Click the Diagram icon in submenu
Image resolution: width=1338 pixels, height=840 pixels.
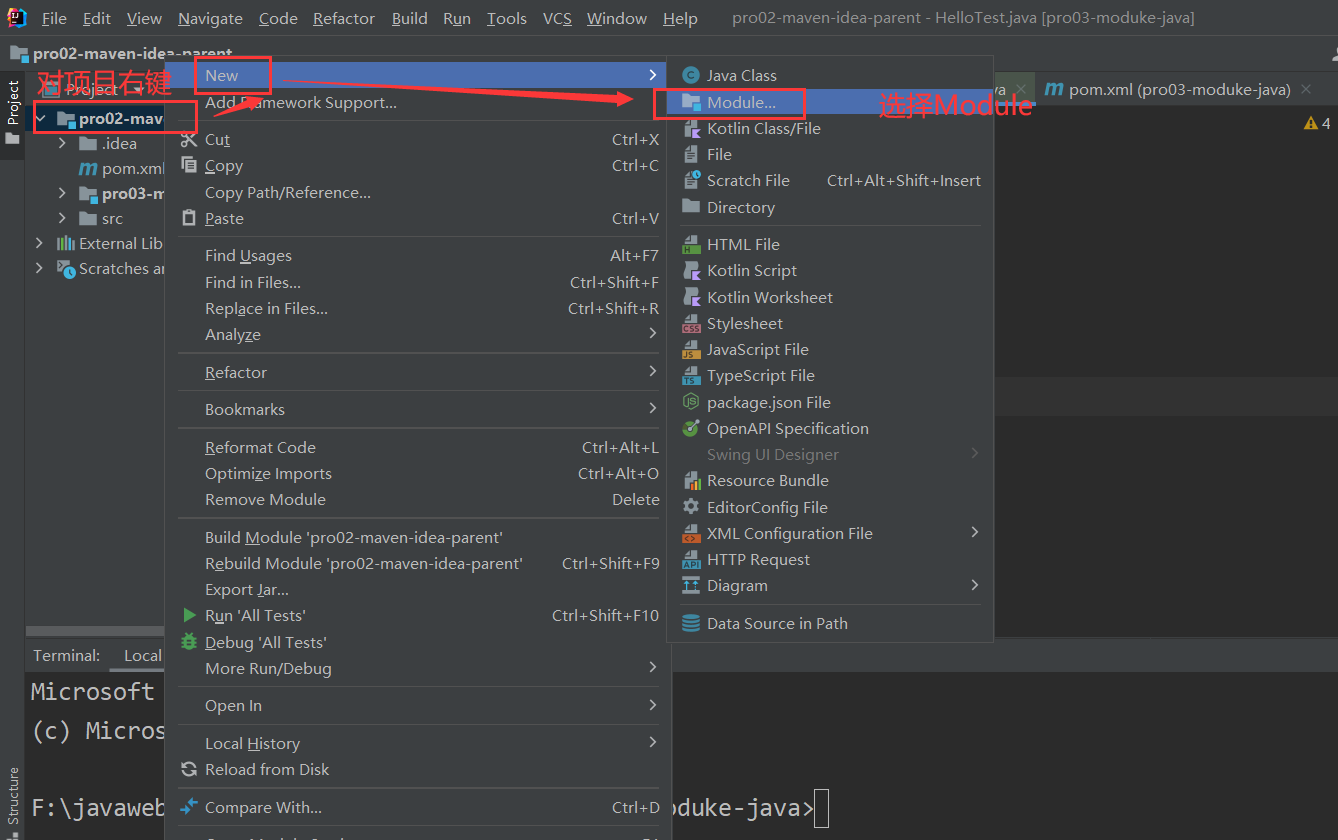(690, 585)
